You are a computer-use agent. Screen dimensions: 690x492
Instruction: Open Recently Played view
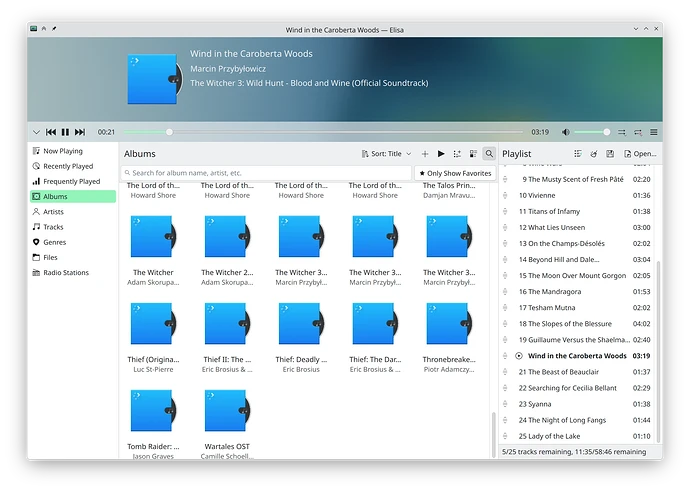click(73, 166)
